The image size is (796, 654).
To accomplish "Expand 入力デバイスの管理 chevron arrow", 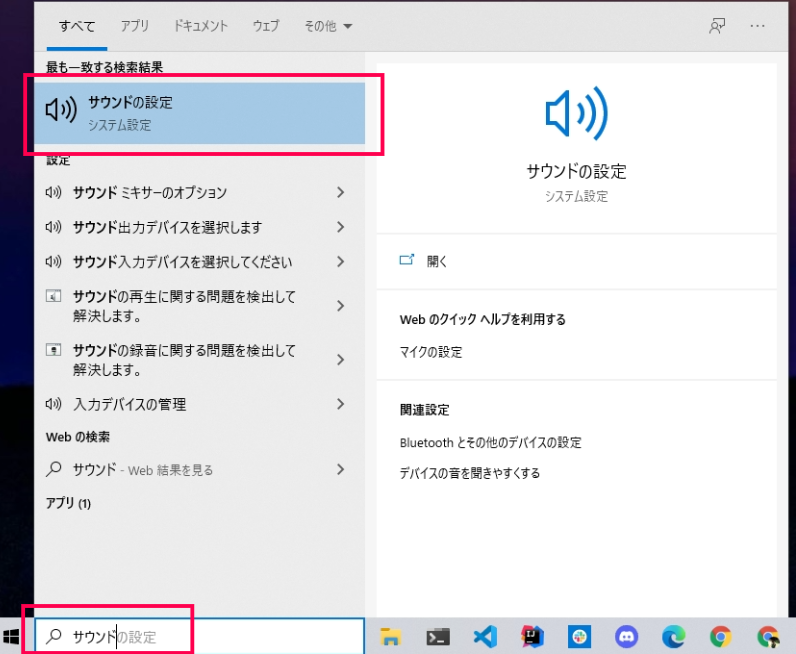I will tap(341, 404).
